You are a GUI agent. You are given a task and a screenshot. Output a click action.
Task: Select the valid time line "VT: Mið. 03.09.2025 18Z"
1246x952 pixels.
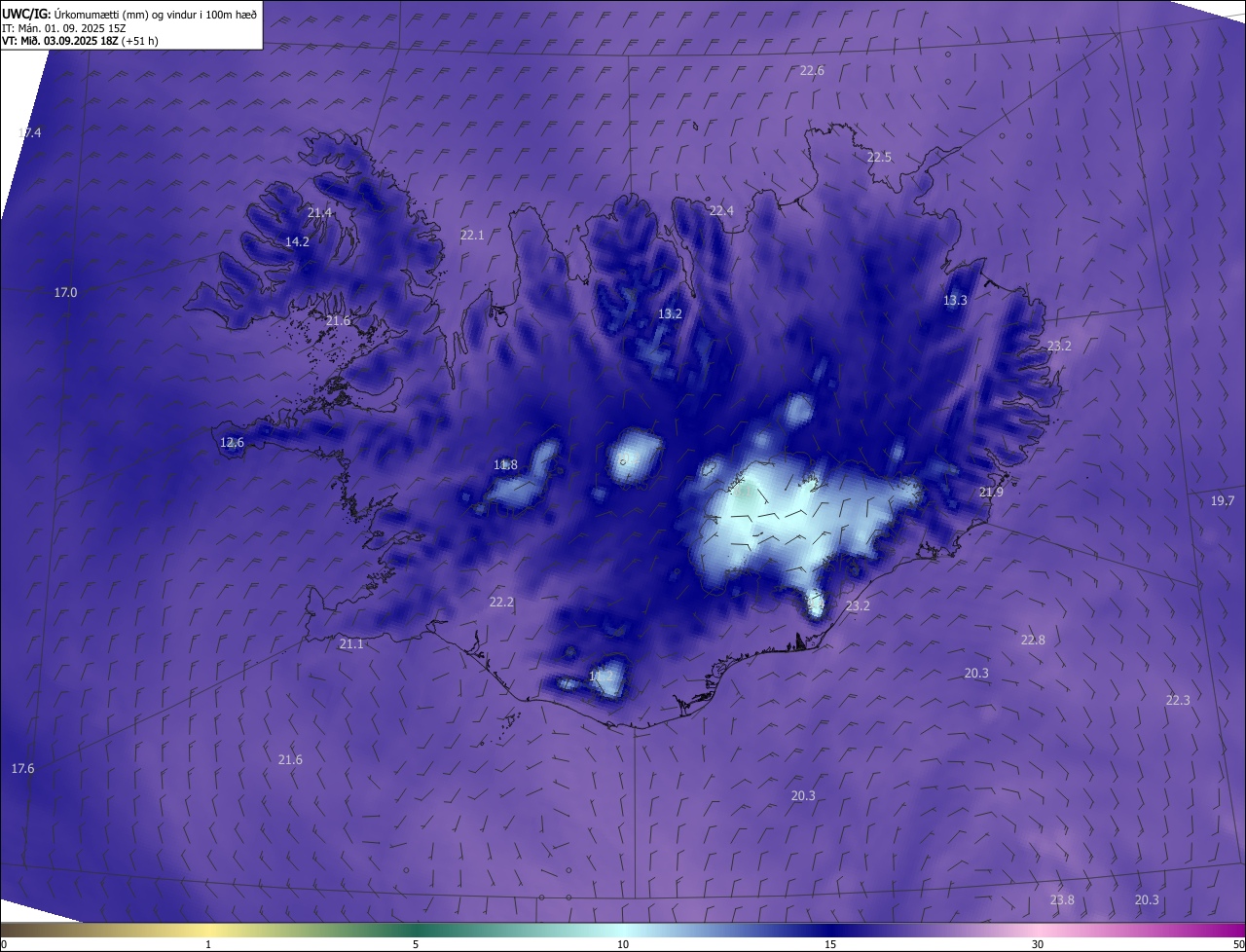(x=61, y=41)
